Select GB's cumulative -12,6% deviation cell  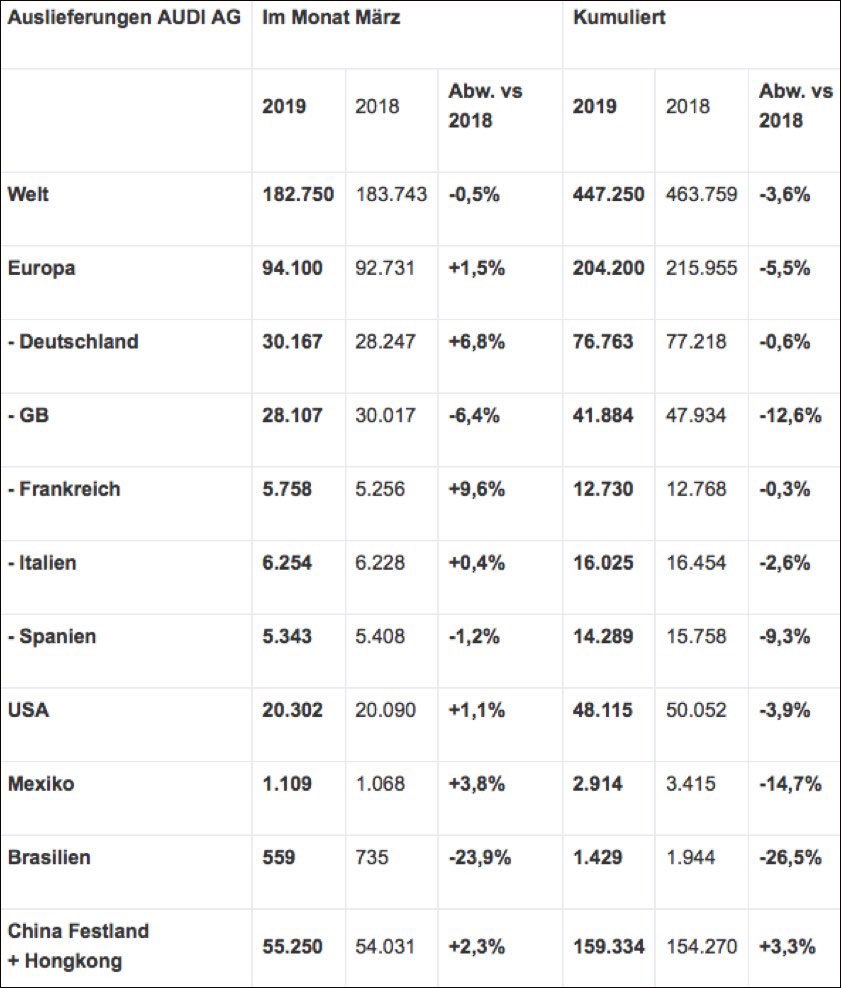click(790, 415)
